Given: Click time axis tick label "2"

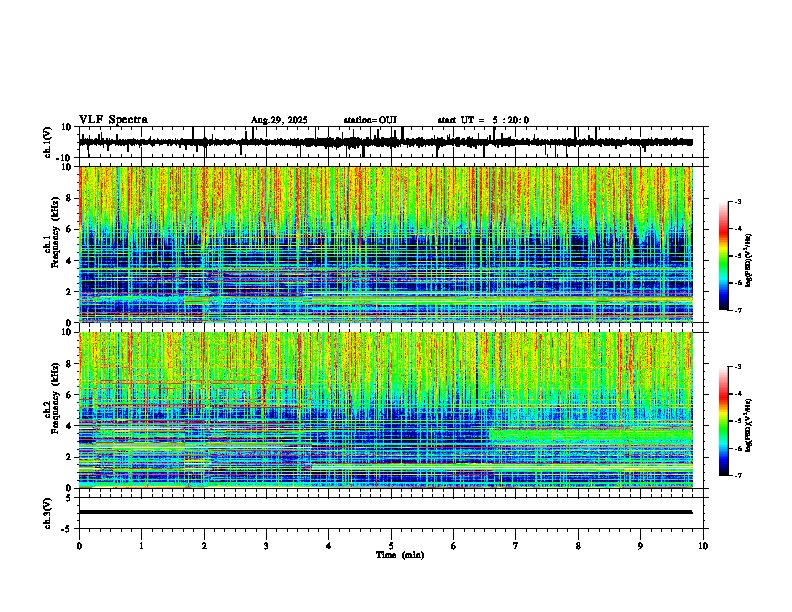Looking at the screenshot, I should [204, 546].
